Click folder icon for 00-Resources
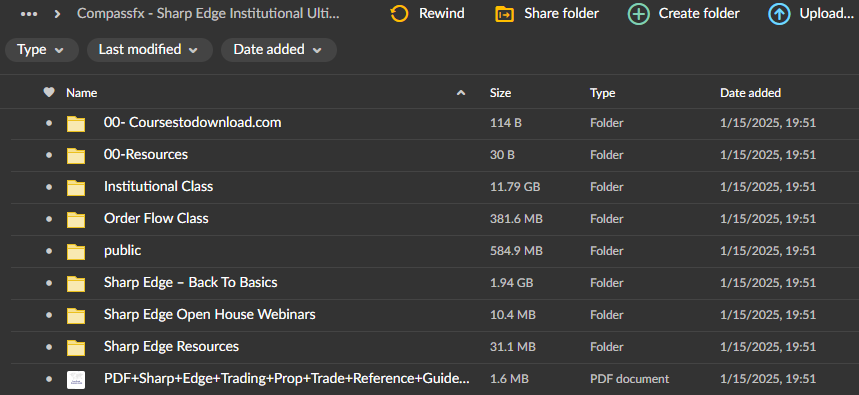This screenshot has width=859, height=395. click(x=76, y=155)
